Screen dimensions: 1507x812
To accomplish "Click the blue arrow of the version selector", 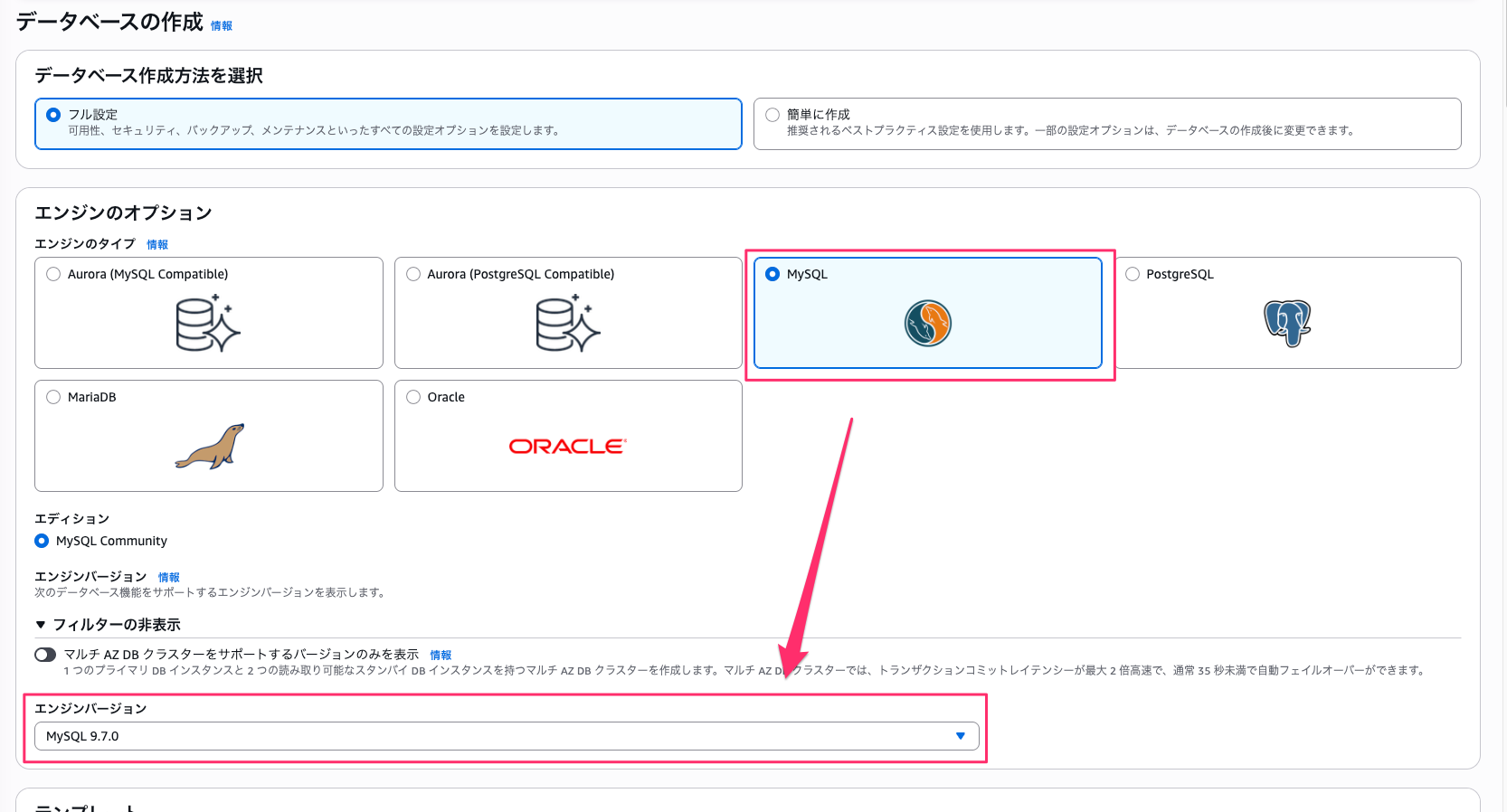I will coord(961,736).
